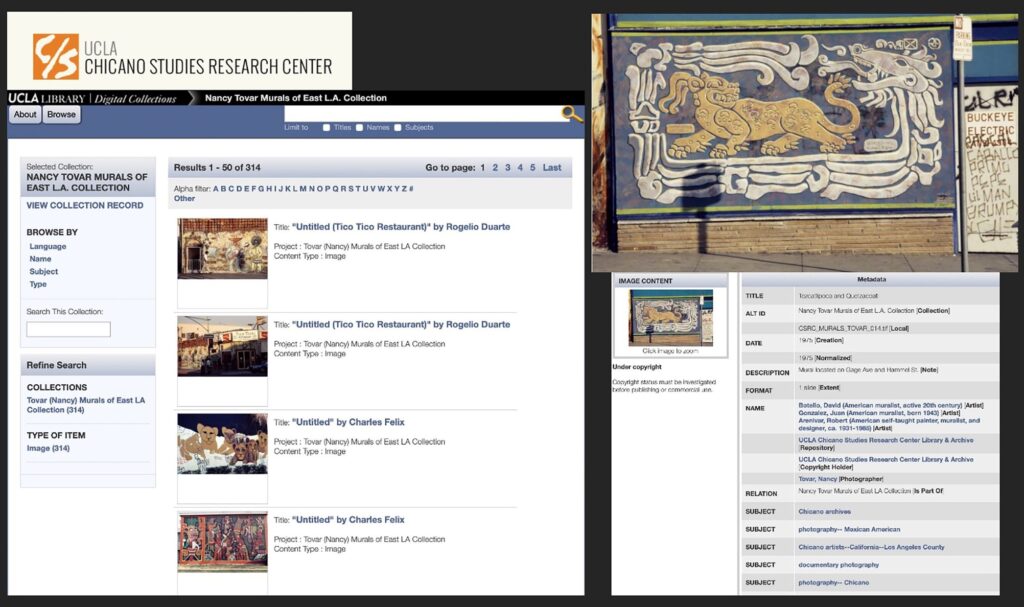Filter by Image (314) type
This screenshot has height=607, width=1024.
[48, 448]
